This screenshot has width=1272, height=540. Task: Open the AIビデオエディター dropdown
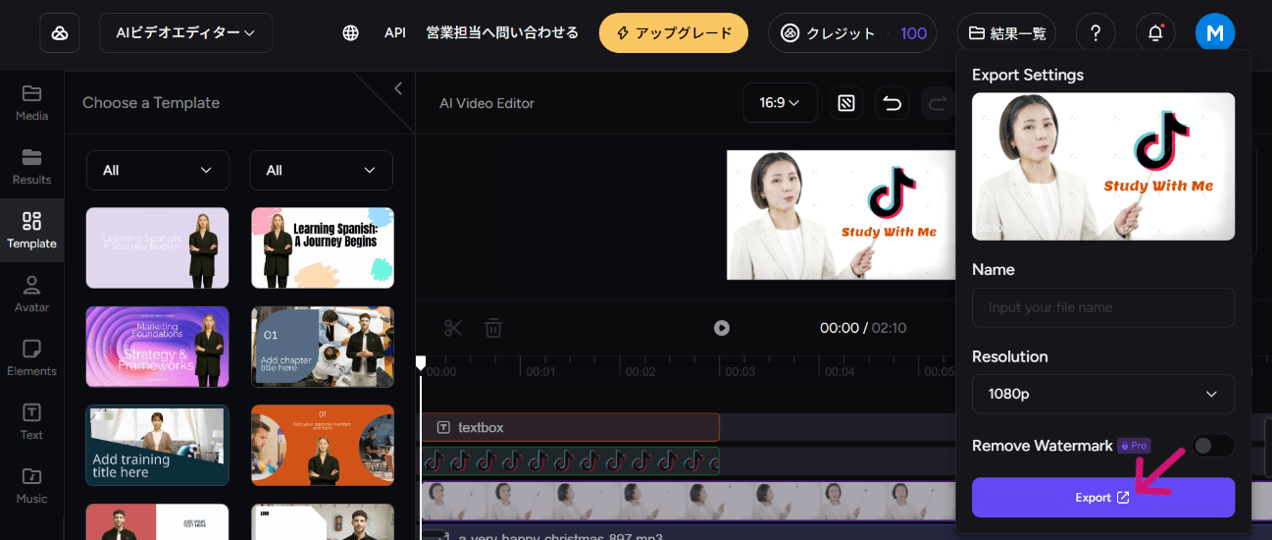pos(186,33)
